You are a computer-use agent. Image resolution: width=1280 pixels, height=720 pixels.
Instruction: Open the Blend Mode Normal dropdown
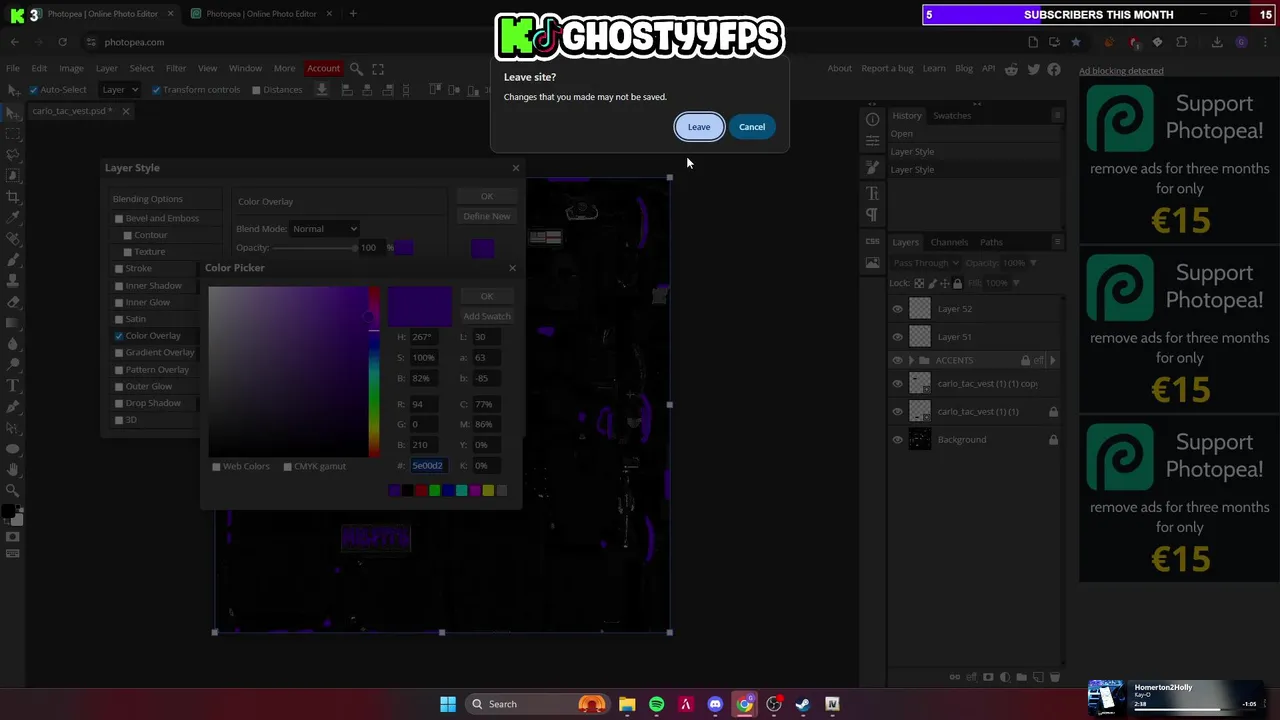pos(324,229)
